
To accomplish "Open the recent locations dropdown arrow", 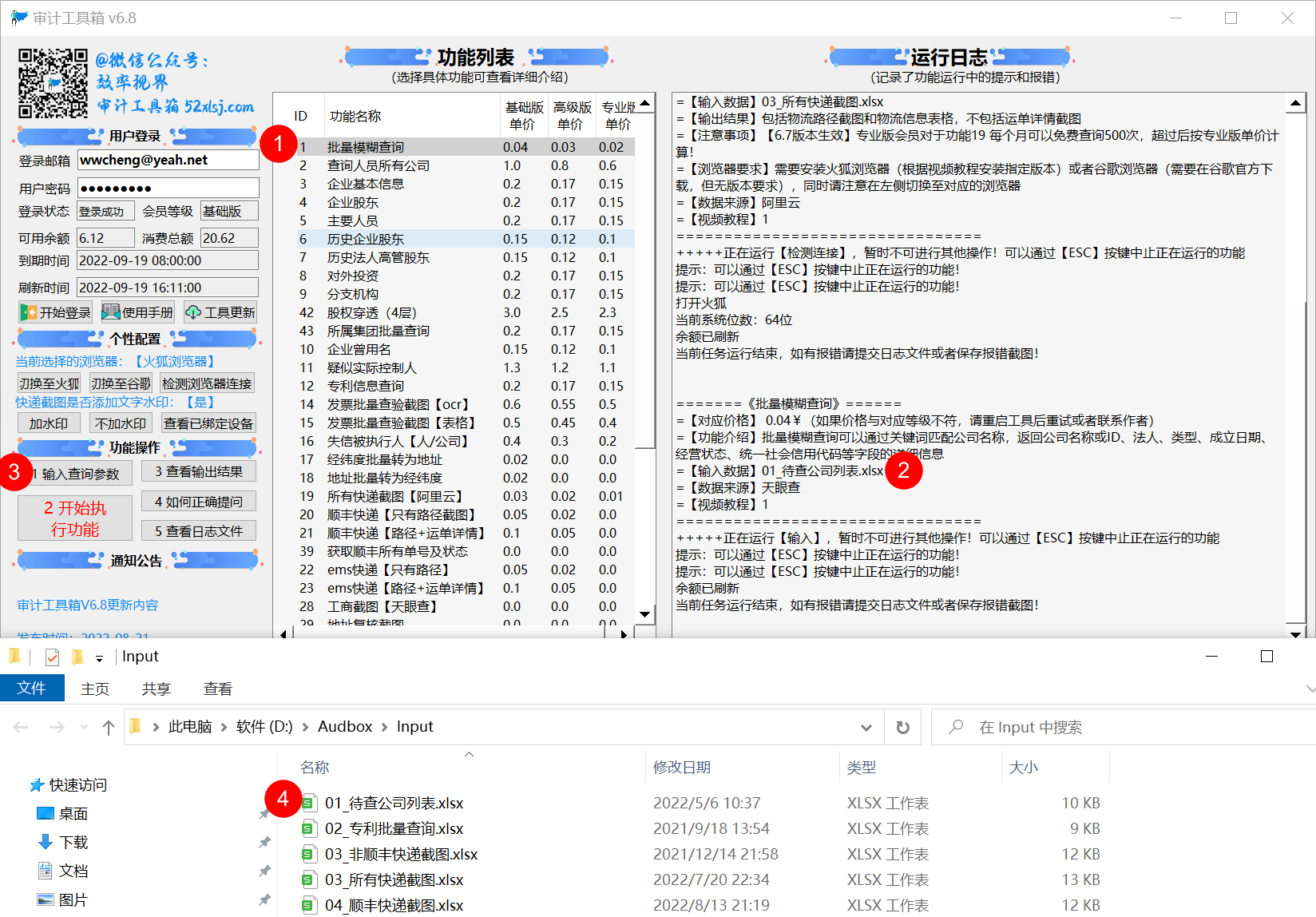I will click(x=84, y=727).
